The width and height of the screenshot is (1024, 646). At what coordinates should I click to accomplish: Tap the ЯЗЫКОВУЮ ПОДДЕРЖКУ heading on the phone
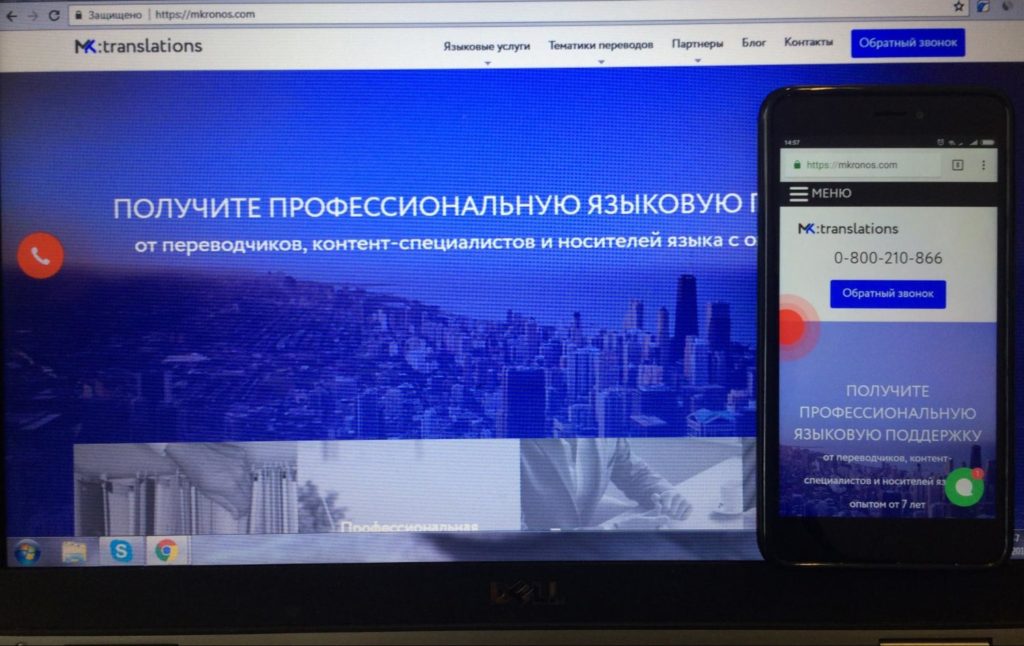pos(888,435)
